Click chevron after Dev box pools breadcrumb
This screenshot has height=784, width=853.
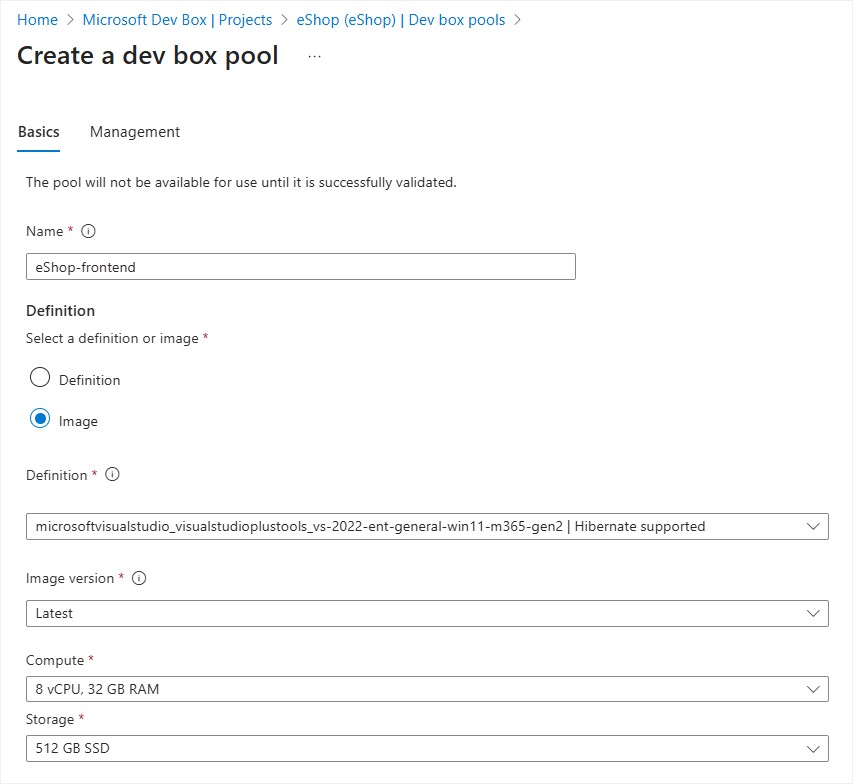(517, 20)
